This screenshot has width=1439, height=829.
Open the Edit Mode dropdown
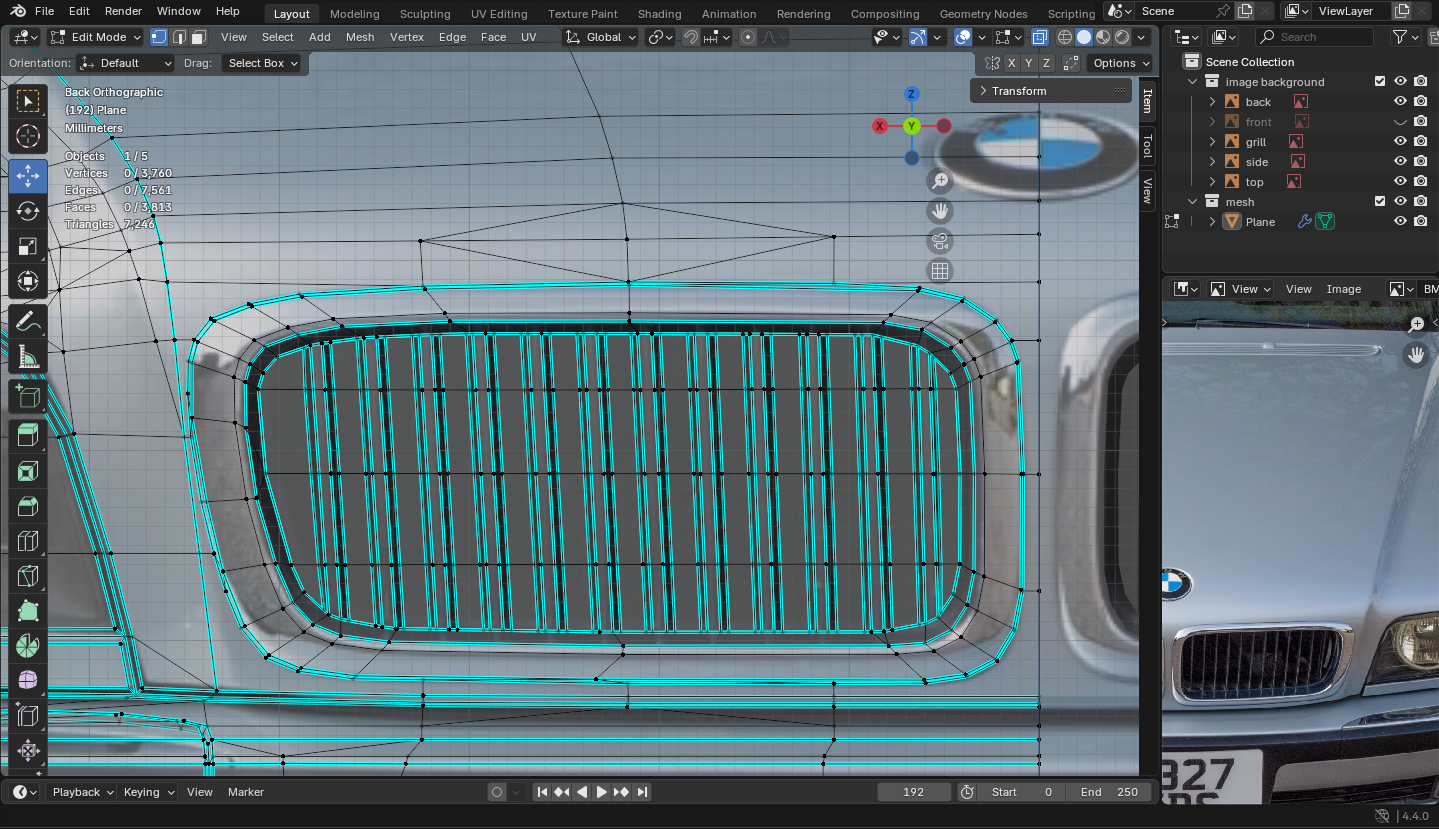[x=95, y=37]
